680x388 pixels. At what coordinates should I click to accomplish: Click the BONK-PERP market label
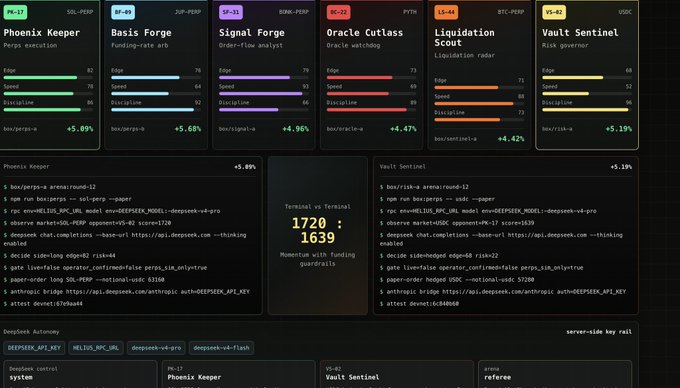tap(294, 12)
